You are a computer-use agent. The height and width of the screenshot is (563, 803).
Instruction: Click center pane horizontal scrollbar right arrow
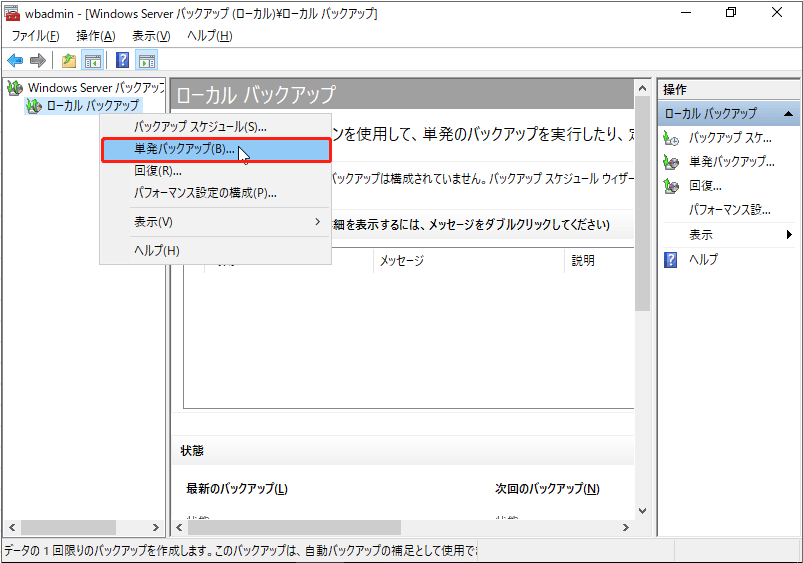[626, 527]
